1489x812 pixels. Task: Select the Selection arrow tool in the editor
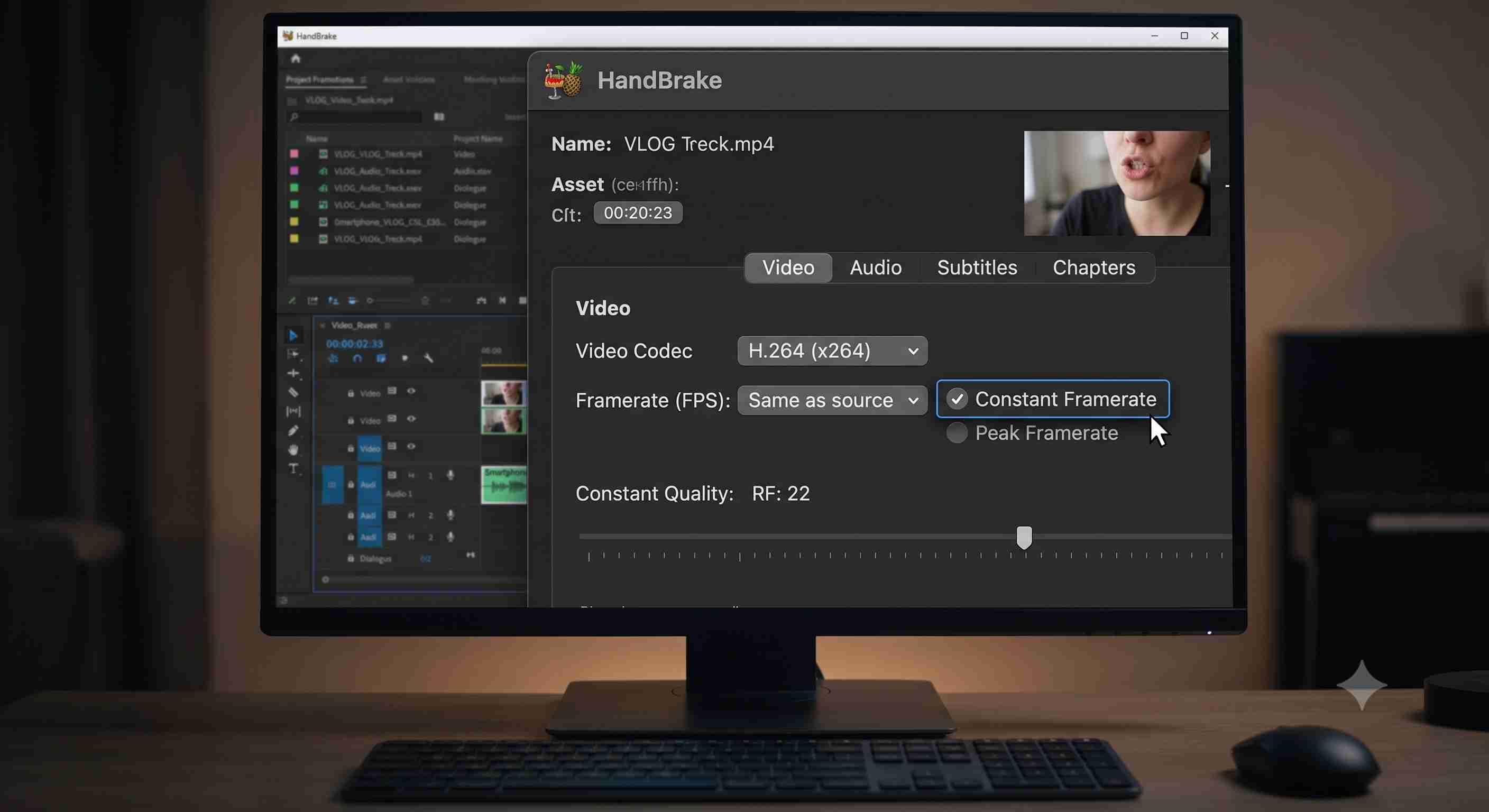tap(293, 335)
